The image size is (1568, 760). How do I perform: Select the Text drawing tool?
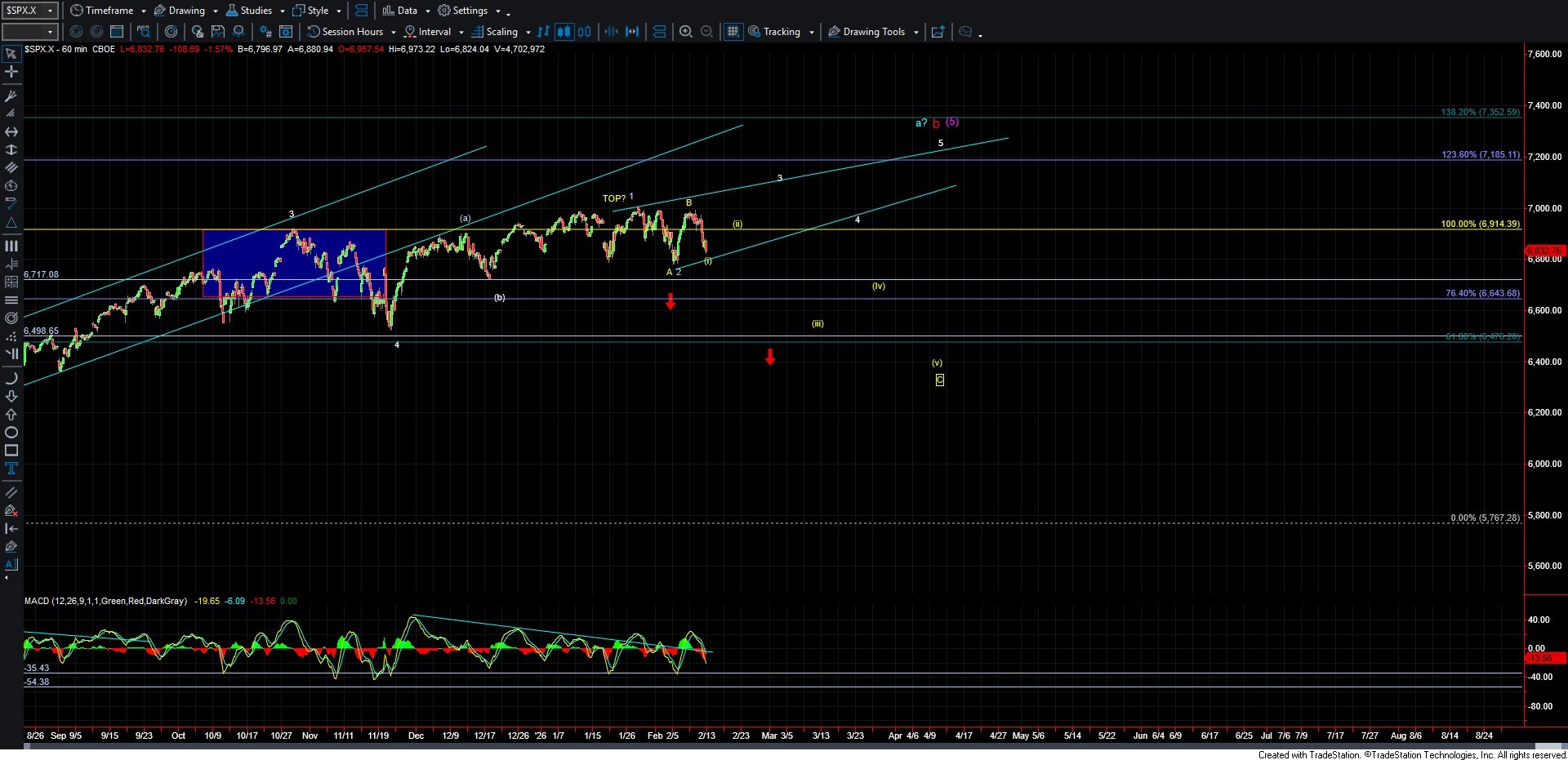point(11,469)
